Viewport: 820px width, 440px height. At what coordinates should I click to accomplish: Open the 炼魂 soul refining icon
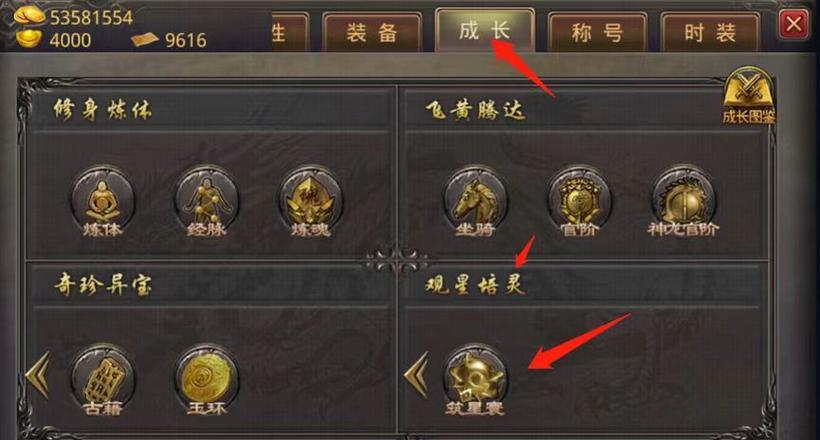click(x=311, y=201)
